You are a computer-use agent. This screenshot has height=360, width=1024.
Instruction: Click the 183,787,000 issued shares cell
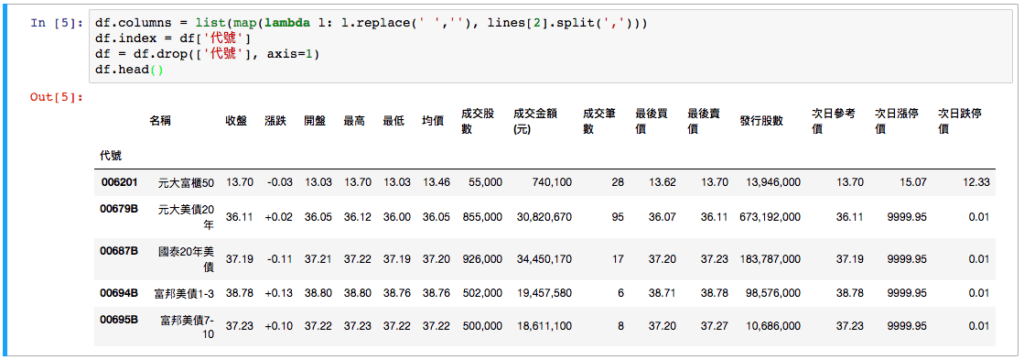(x=770, y=259)
